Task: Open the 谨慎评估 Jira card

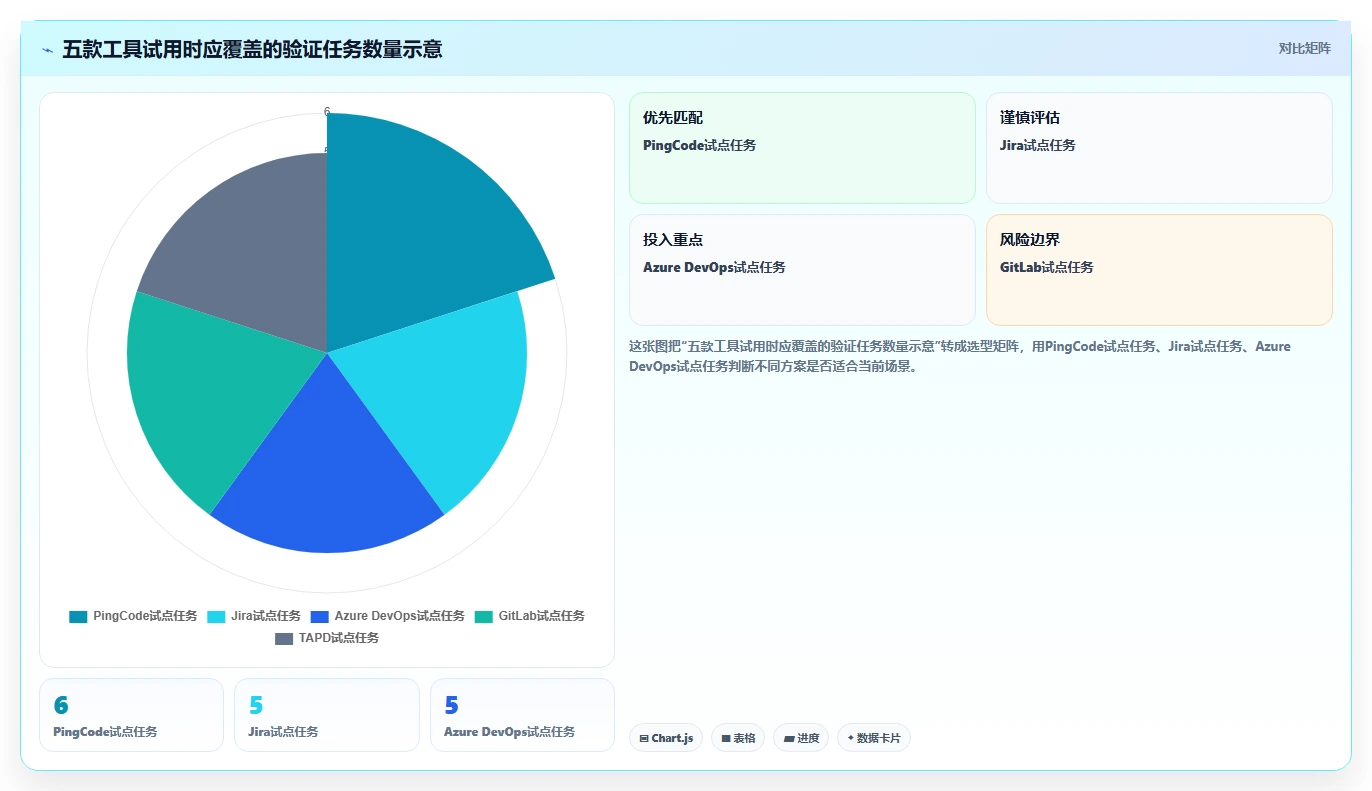Action: (x=1159, y=148)
